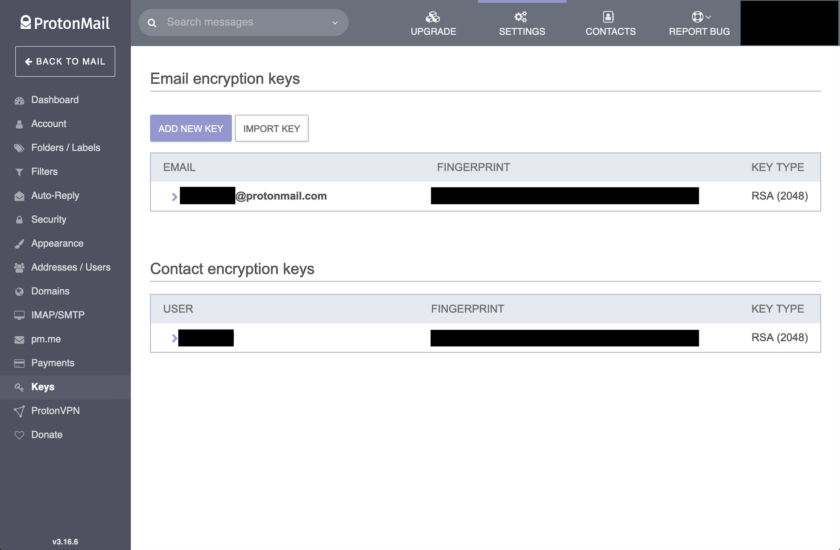Click the Account person icon
840x550 pixels.
click(x=19, y=124)
